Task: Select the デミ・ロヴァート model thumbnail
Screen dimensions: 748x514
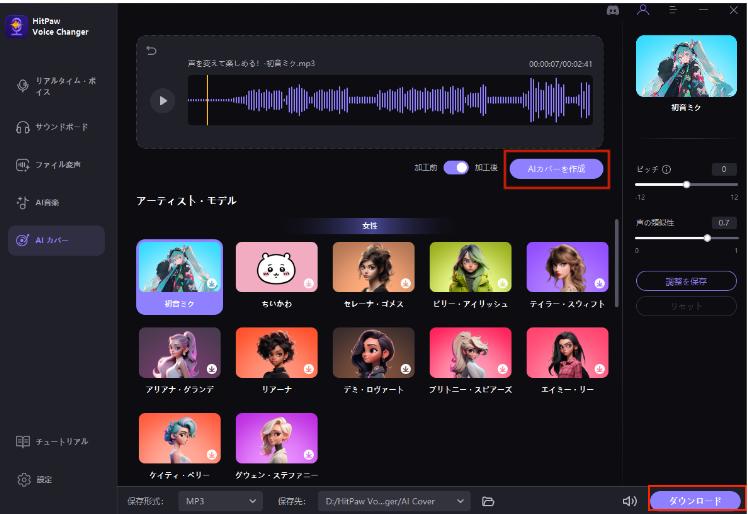Action: click(374, 353)
